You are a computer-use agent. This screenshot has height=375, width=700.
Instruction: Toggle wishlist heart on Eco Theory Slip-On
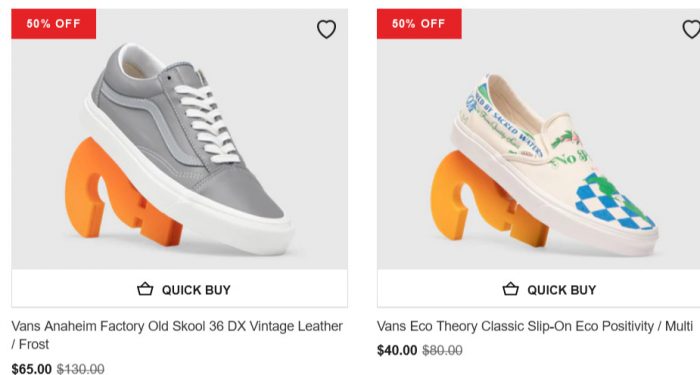(692, 29)
